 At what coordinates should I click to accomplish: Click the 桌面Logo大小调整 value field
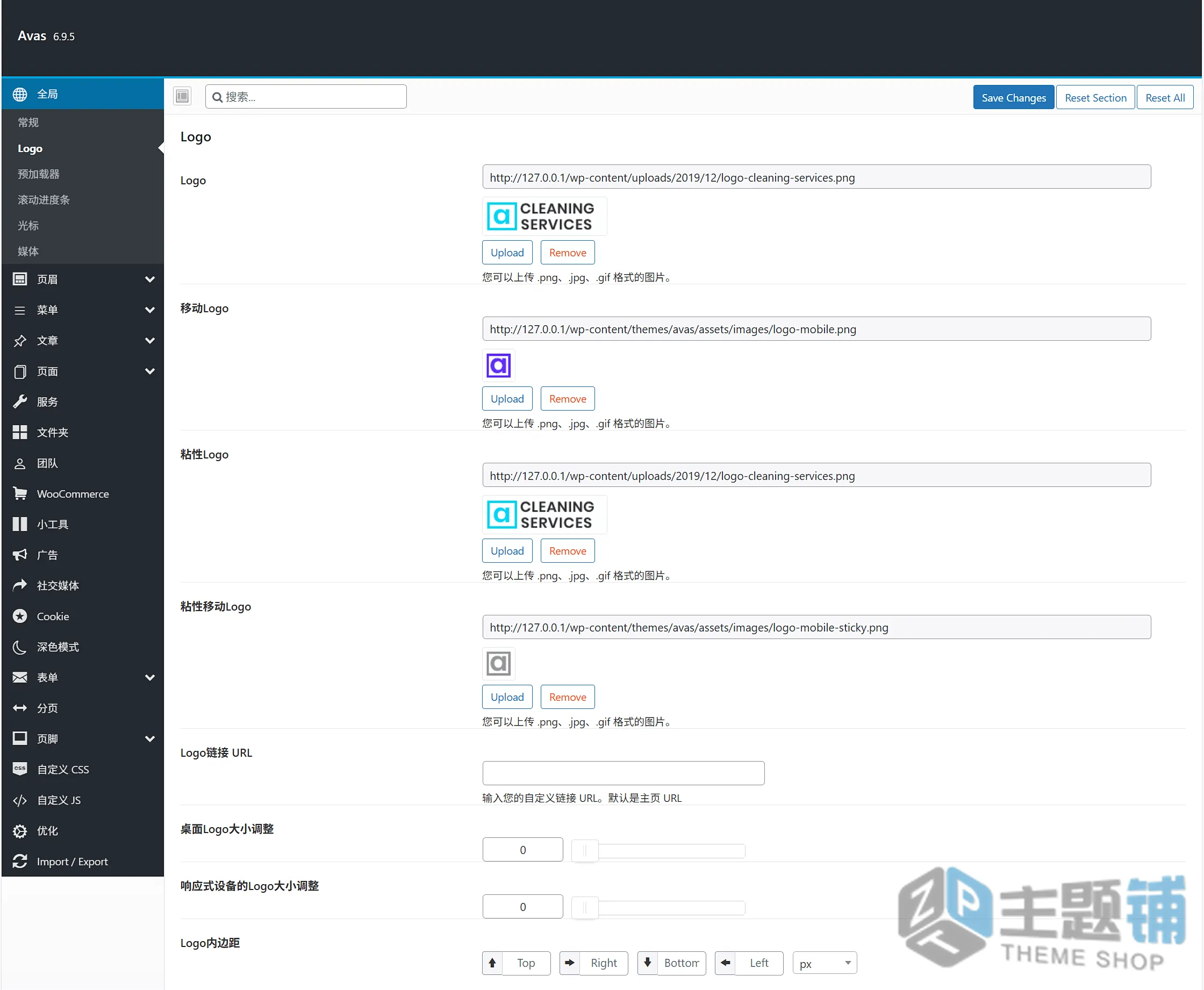[x=522, y=850]
